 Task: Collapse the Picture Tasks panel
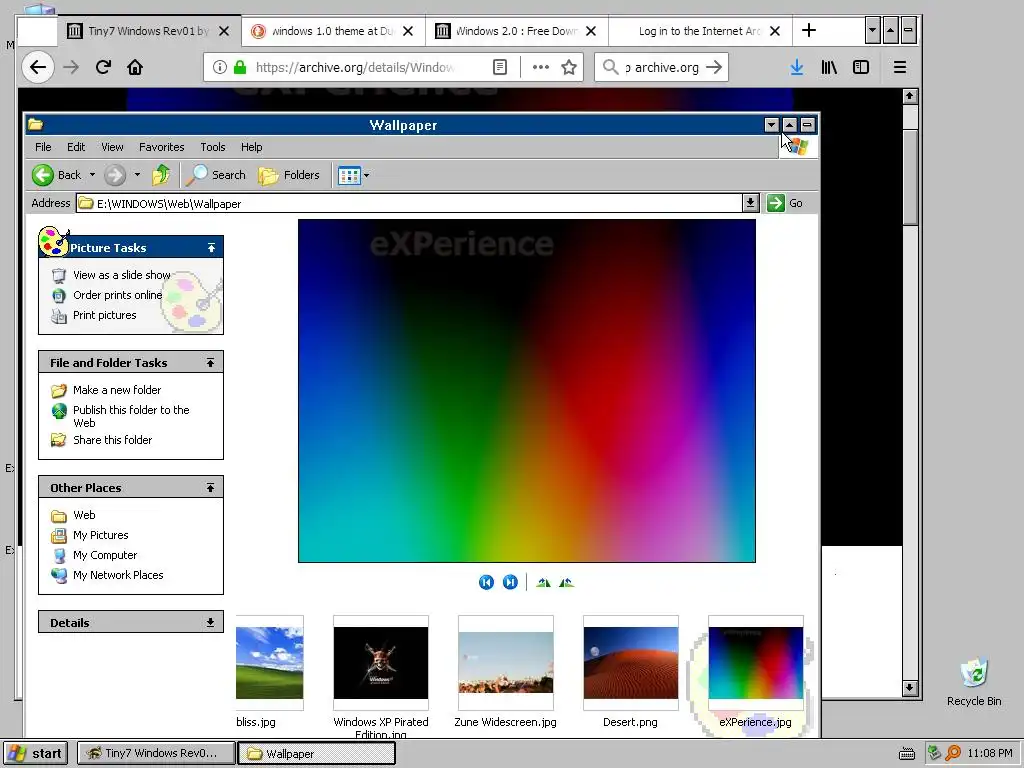click(211, 248)
